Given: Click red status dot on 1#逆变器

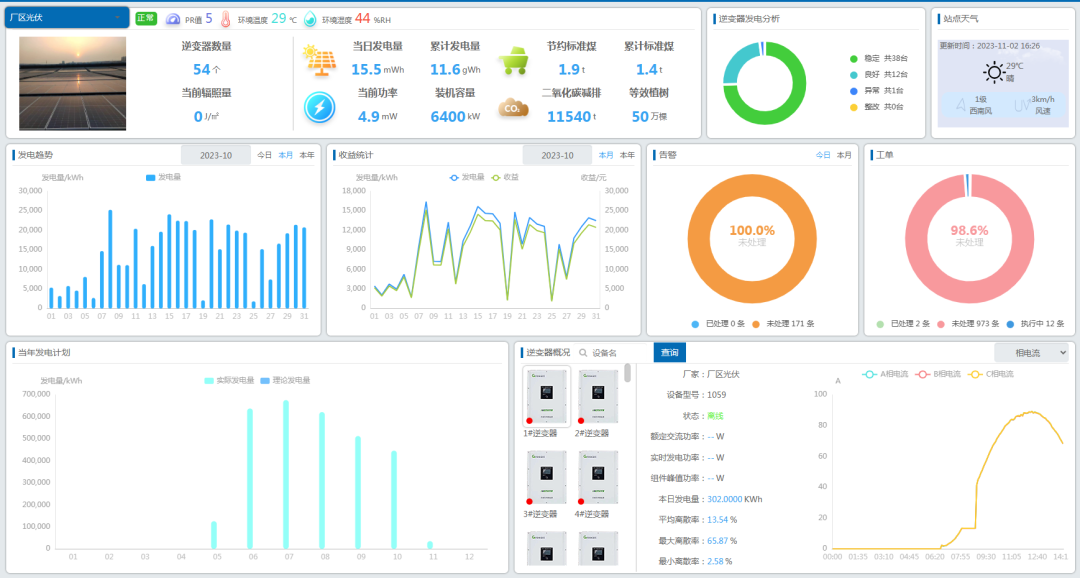Looking at the screenshot, I should [x=529, y=420].
